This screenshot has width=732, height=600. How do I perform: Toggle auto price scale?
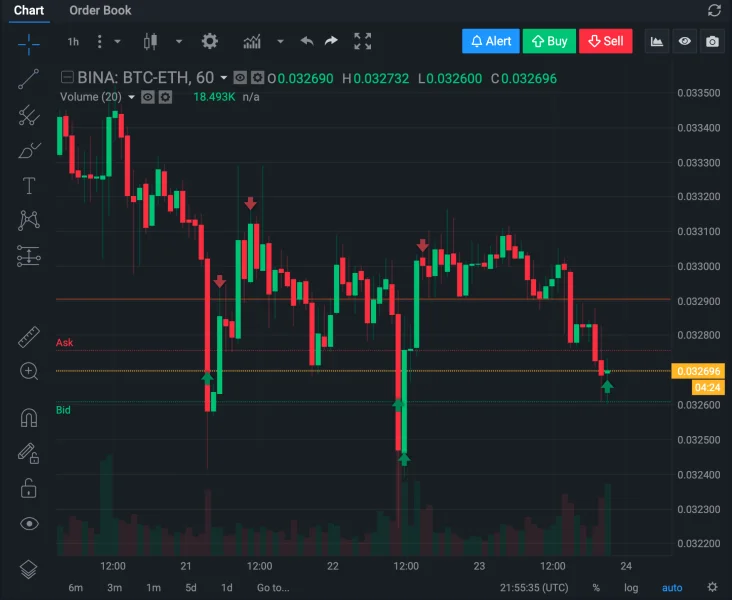pyautogui.click(x=672, y=587)
